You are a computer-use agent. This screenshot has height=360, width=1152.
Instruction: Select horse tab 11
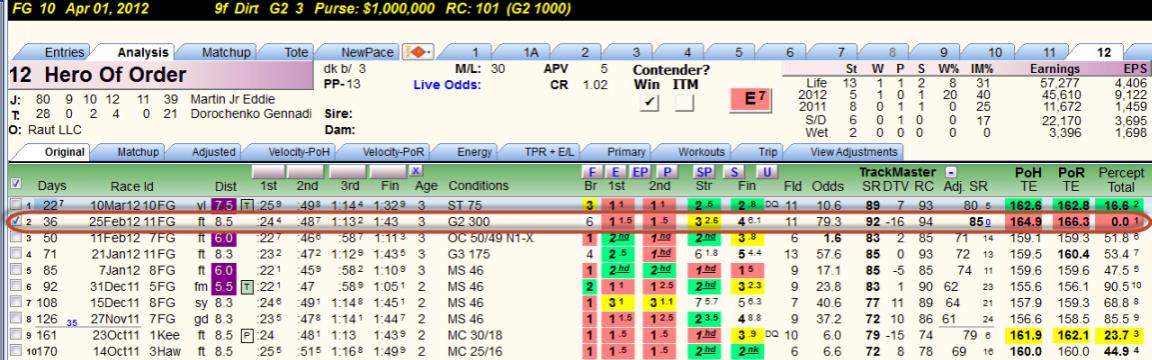point(1049,52)
